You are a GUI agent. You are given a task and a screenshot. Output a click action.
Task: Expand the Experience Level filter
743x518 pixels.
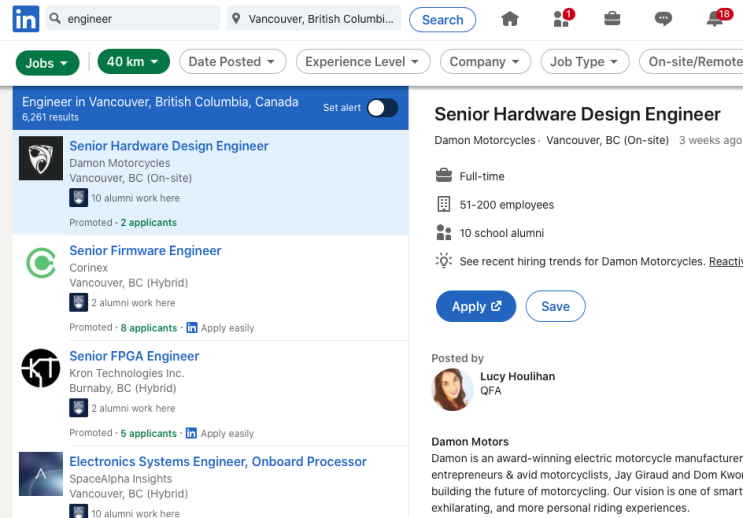363,62
